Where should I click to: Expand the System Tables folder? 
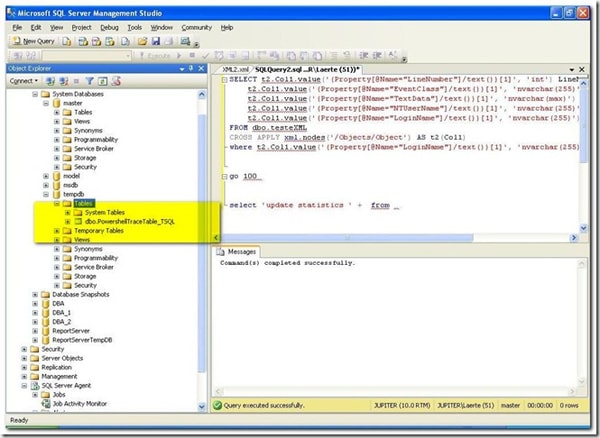coord(68,212)
